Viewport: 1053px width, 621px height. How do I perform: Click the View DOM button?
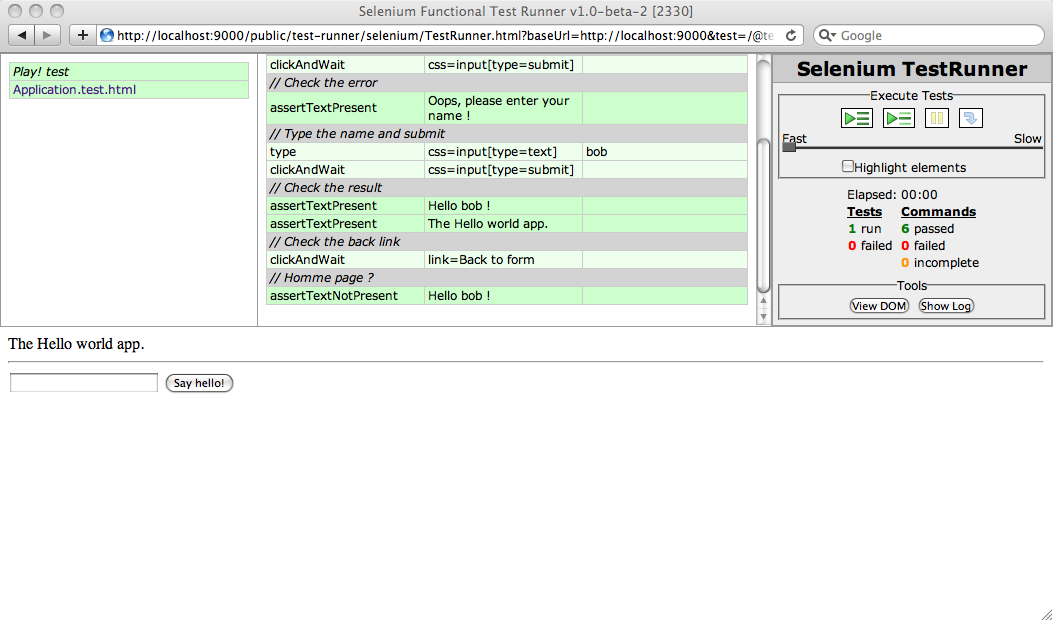point(879,306)
